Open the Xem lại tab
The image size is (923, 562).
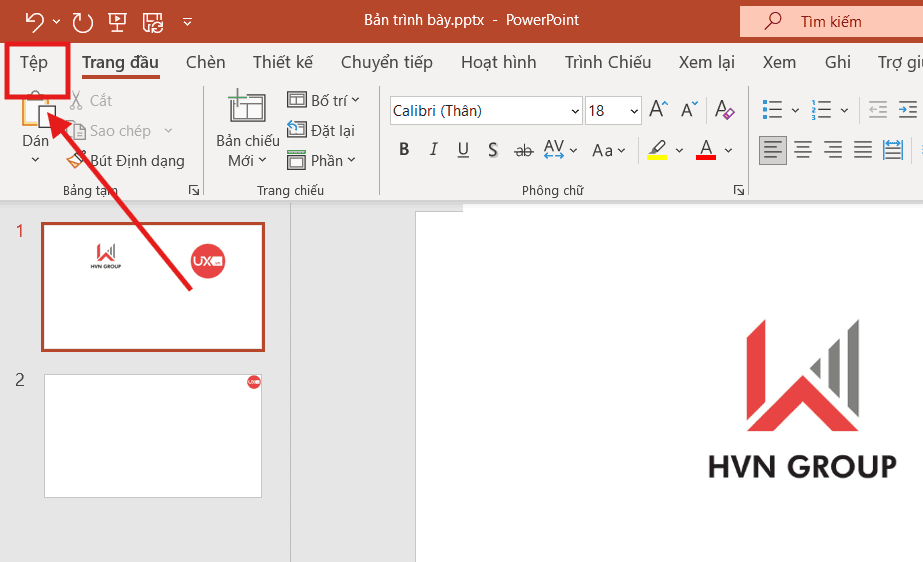(x=706, y=62)
